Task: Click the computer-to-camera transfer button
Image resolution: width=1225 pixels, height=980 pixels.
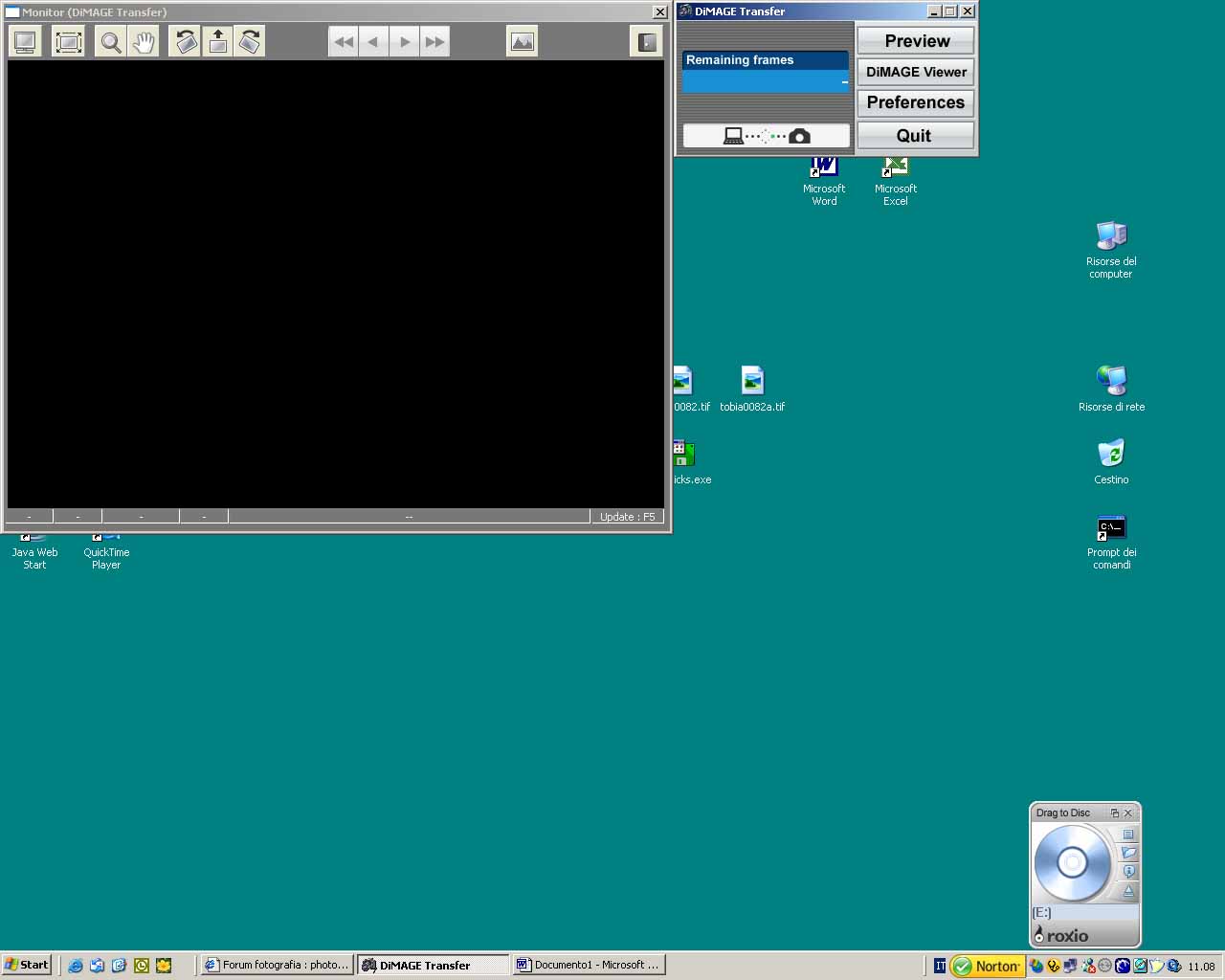Action: [x=766, y=136]
